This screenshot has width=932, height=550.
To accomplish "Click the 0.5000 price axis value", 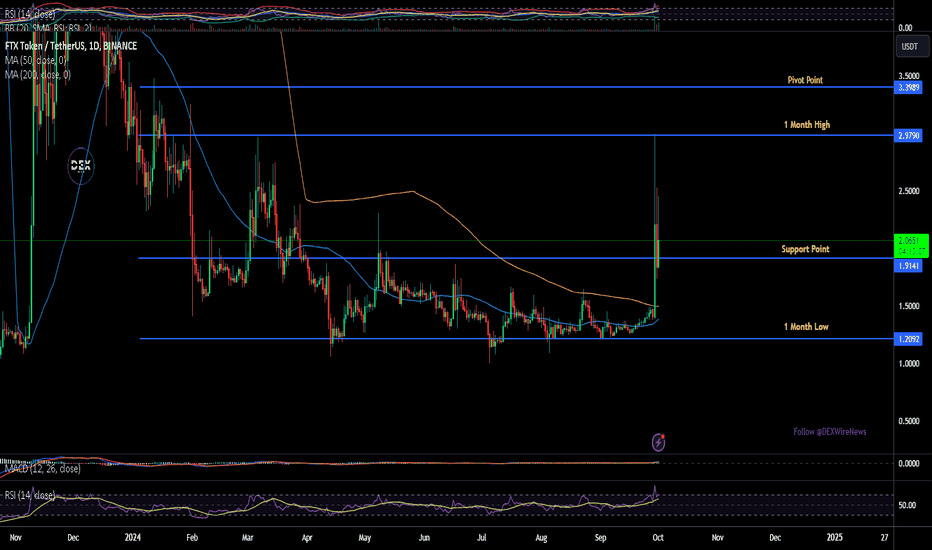I will click(908, 421).
